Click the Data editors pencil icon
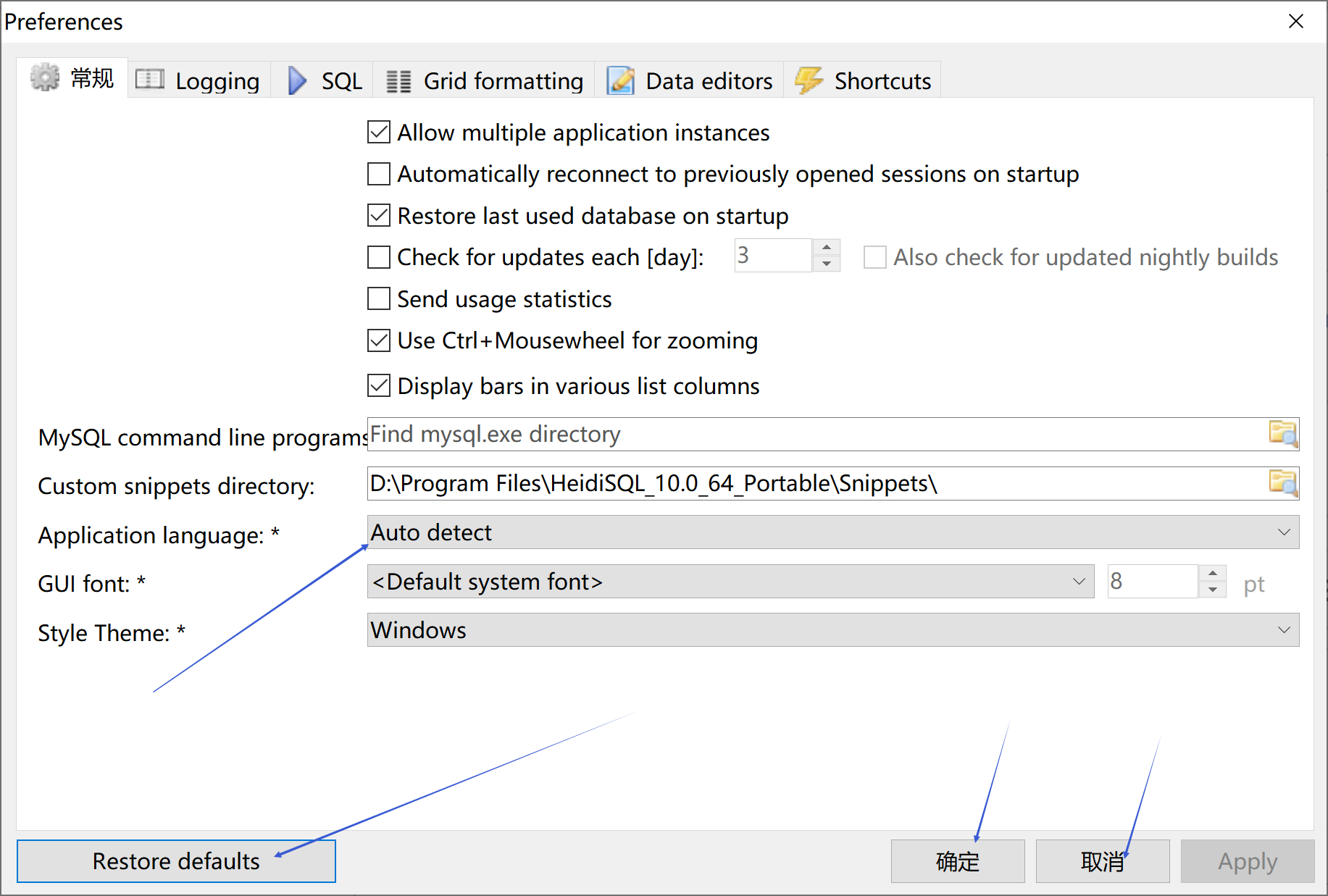 621,80
